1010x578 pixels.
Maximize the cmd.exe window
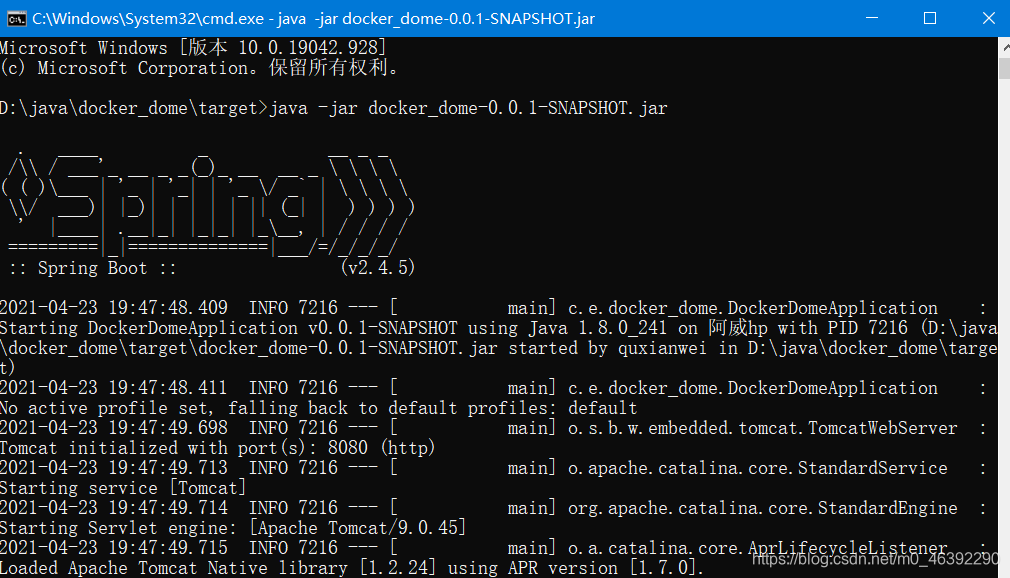tap(929, 18)
